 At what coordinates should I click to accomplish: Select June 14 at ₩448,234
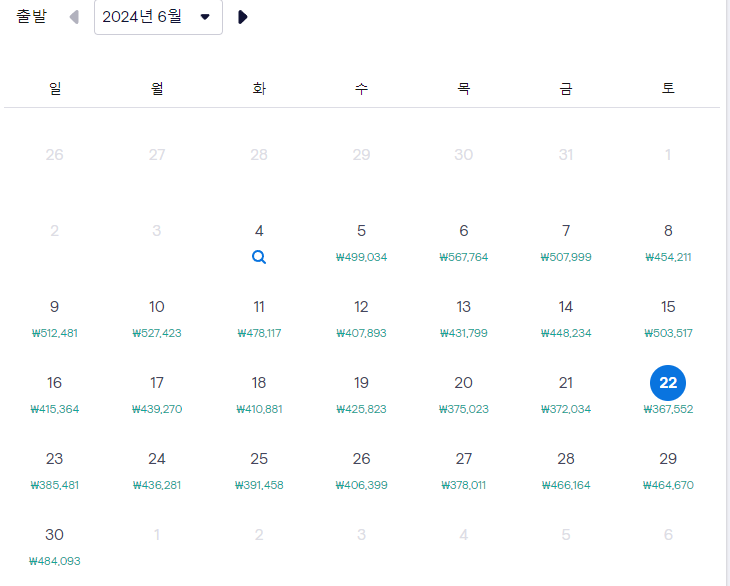click(x=566, y=319)
